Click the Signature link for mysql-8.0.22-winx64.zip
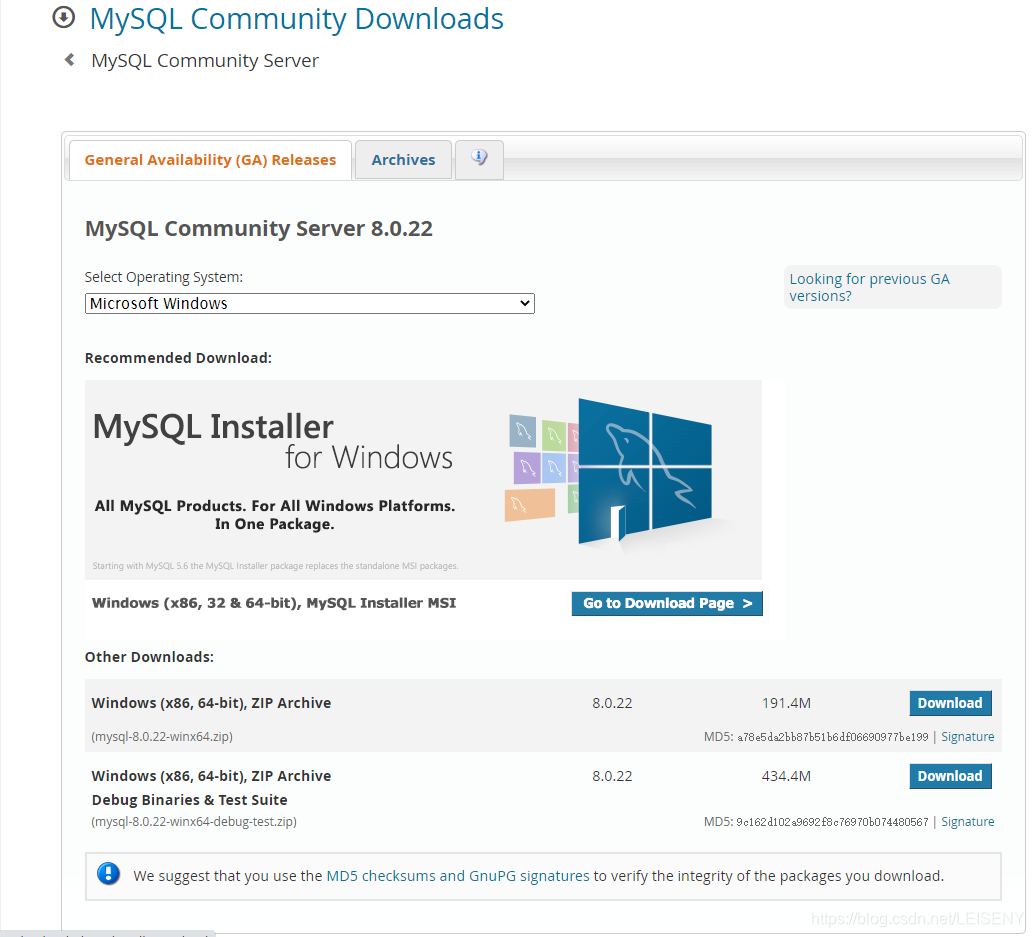Screen dimensions: 1034x937 [x=967, y=736]
